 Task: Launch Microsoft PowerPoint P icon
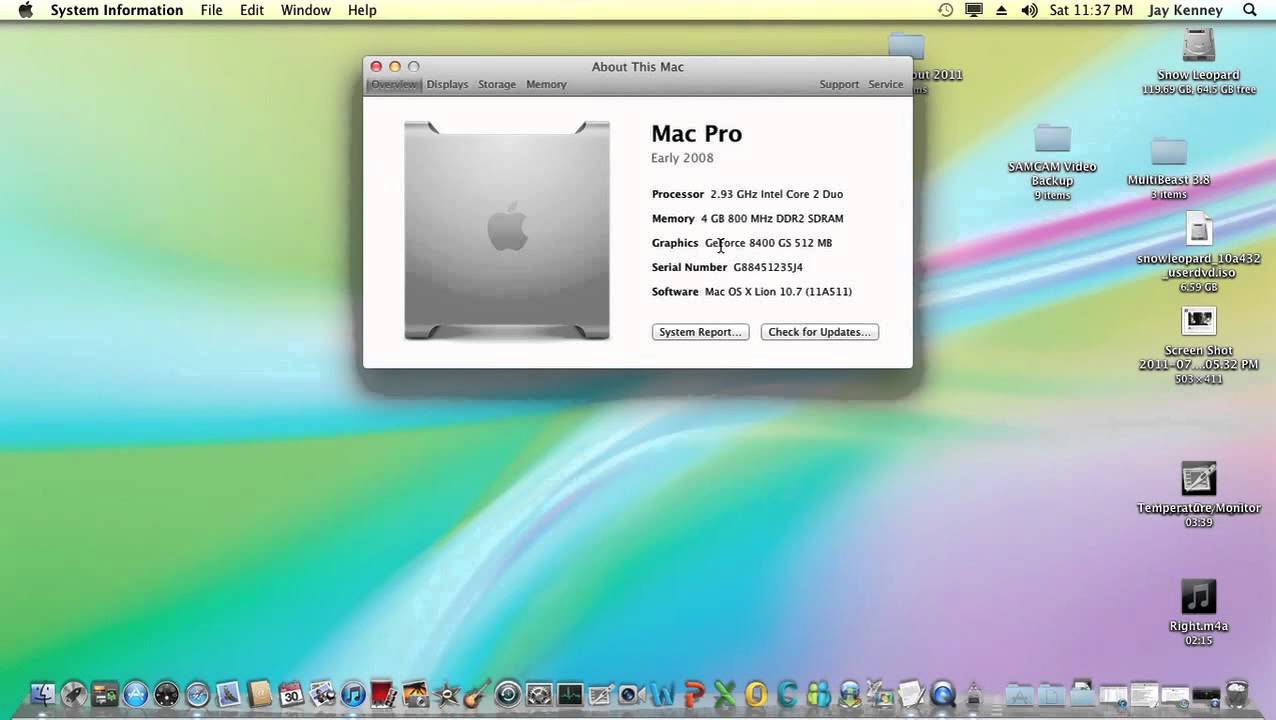pyautogui.click(x=694, y=693)
